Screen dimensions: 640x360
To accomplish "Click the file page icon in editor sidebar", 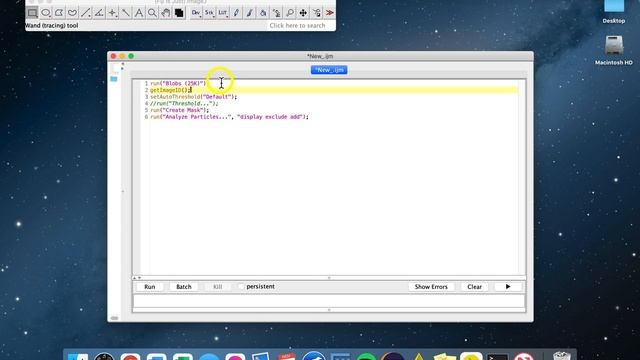I will [x=116, y=68].
